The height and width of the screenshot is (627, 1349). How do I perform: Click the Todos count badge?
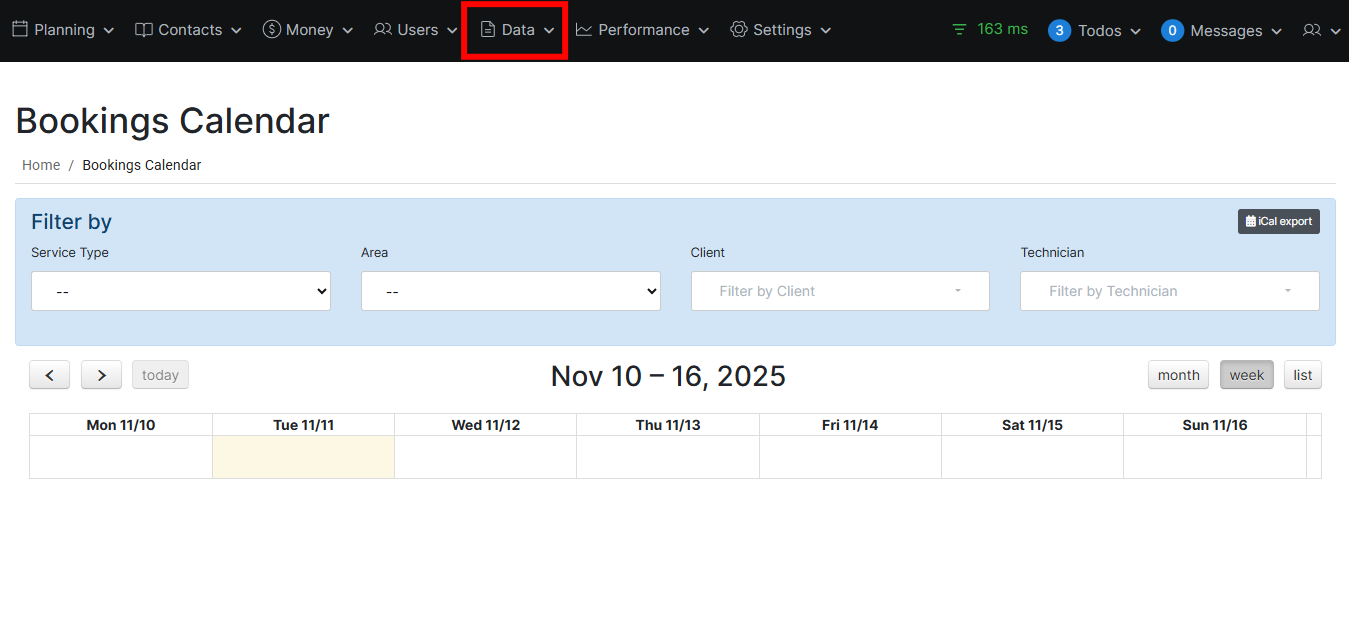click(1059, 31)
